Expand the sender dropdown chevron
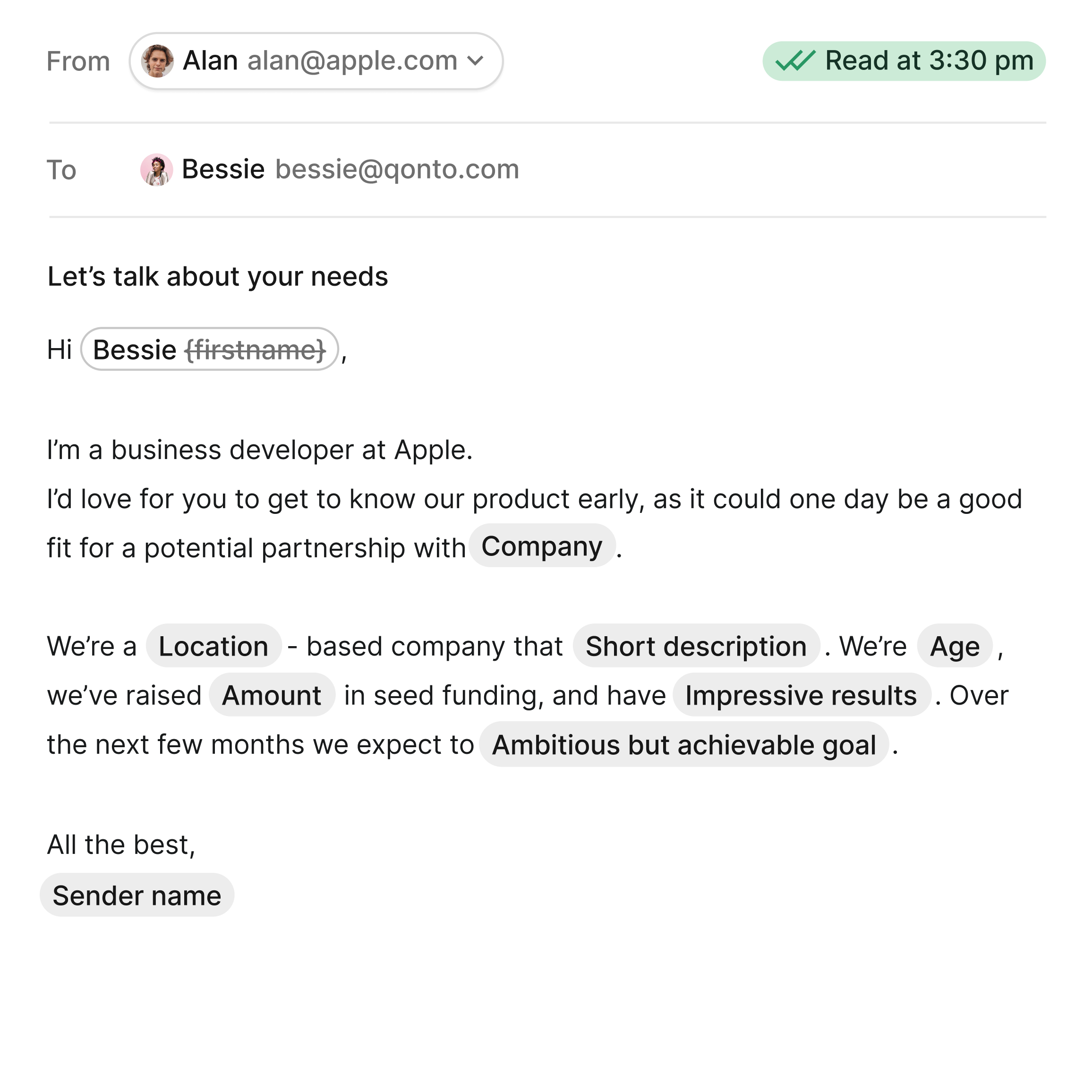Screen dimensions: 1092x1092 coord(476,60)
